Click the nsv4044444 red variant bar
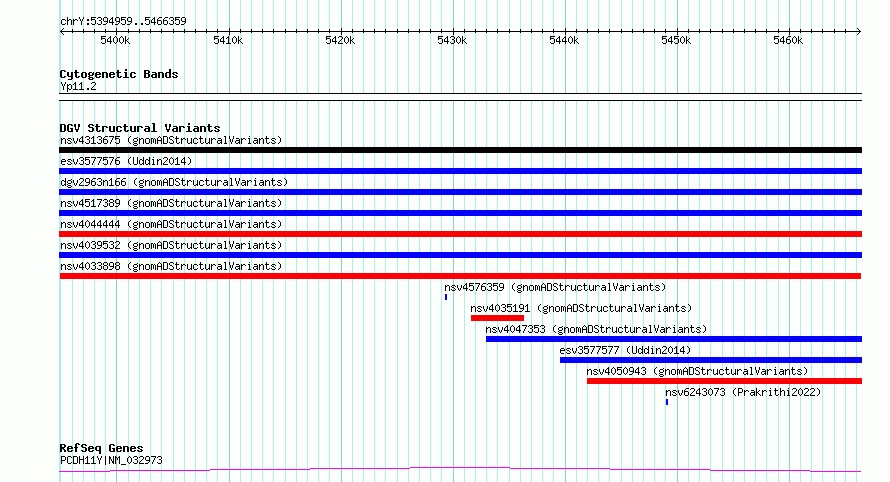The width and height of the screenshot is (890, 482). [x=460, y=234]
